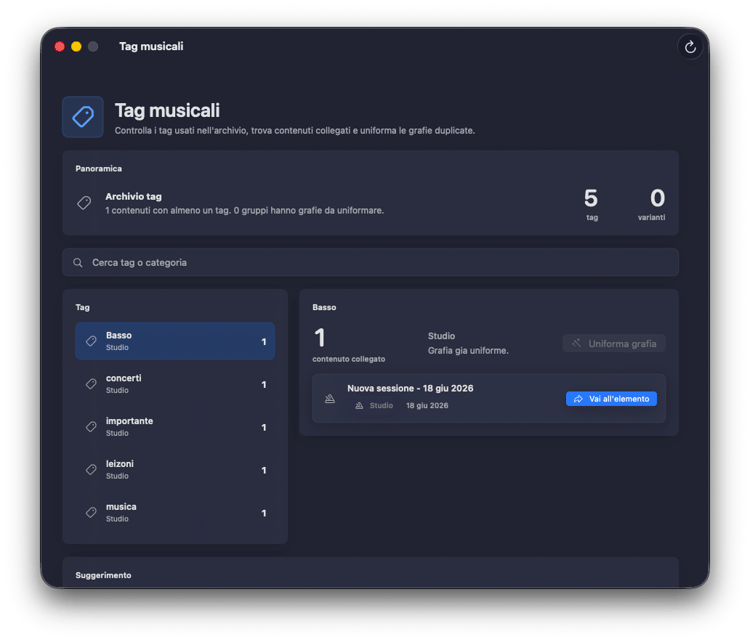Click the yellow minimize window button

pyautogui.click(x=77, y=46)
